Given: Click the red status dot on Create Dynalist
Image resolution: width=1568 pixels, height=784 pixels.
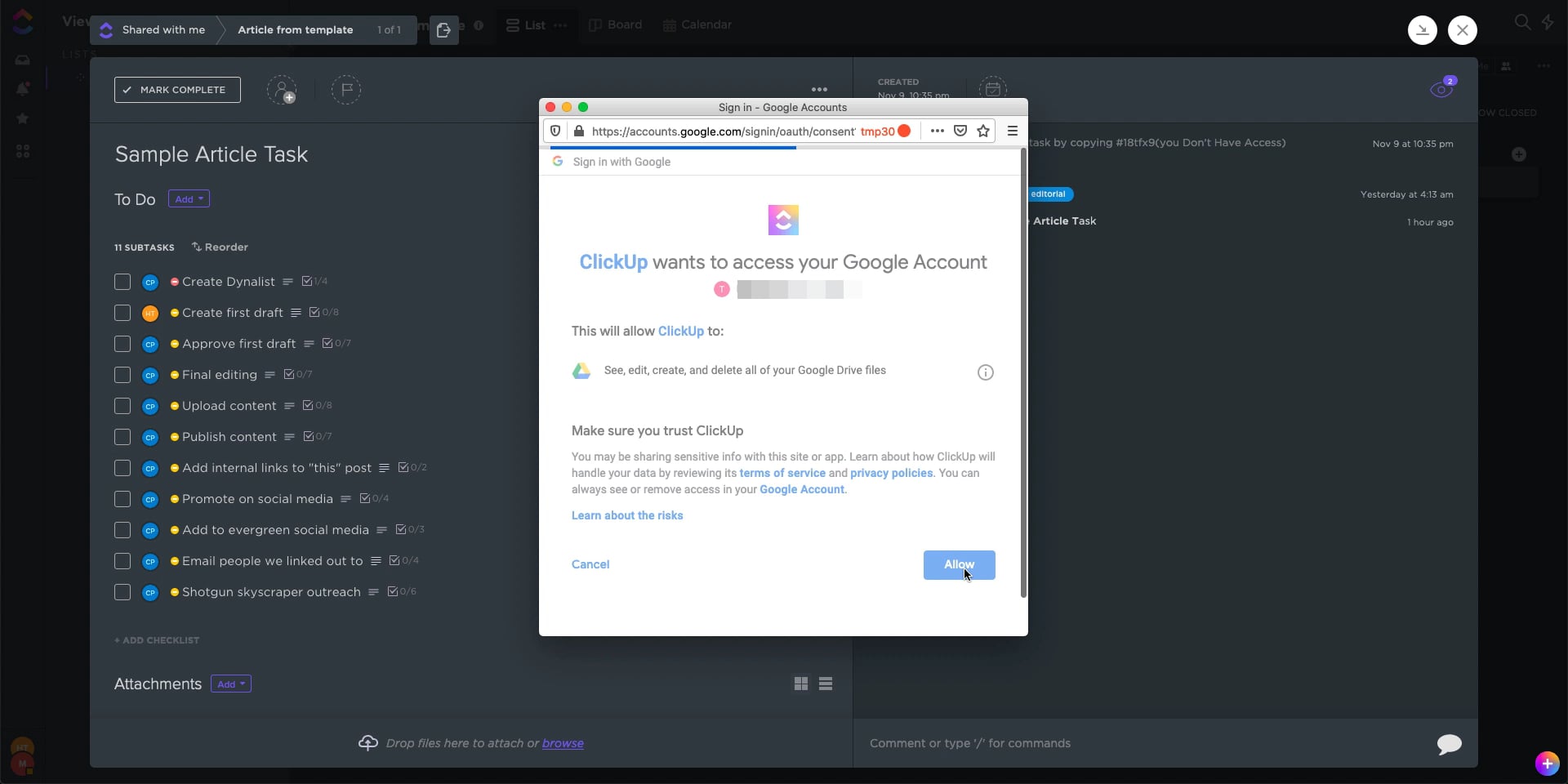Looking at the screenshot, I should coord(175,282).
